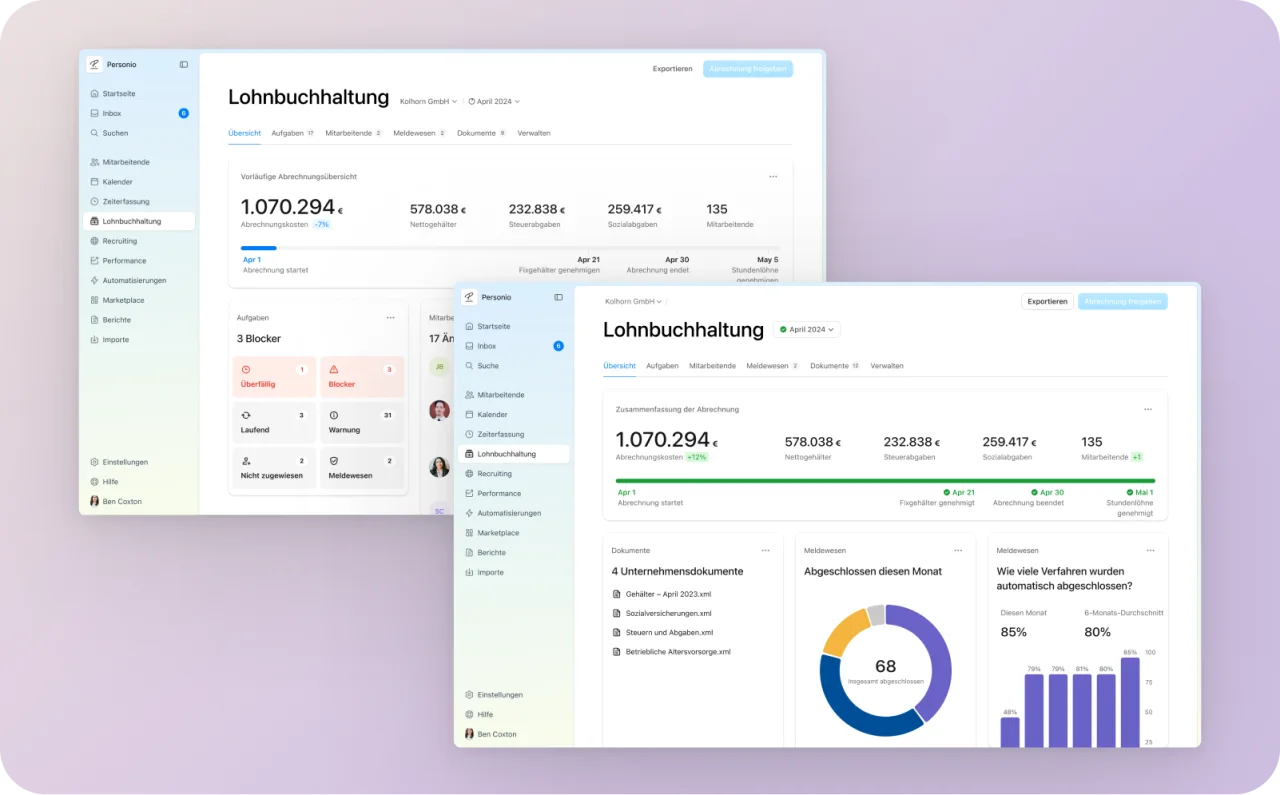The width and height of the screenshot is (1280, 795).
Task: Open the Warnung task tile
Action: (362, 422)
